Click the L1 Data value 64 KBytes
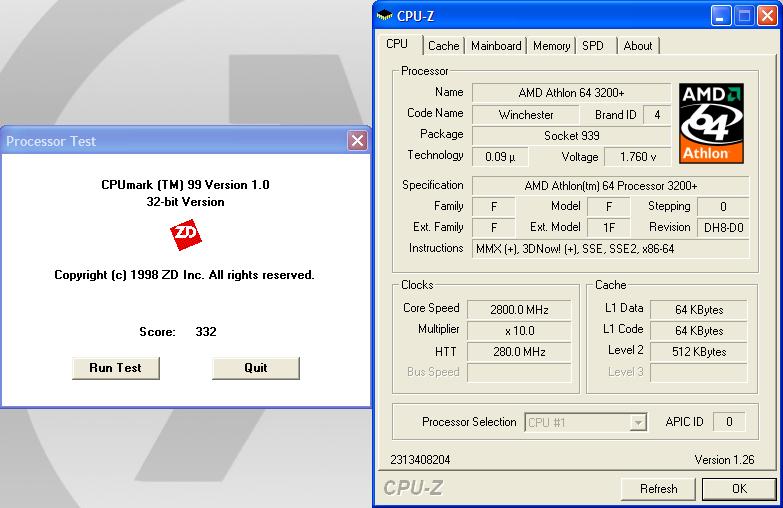 tap(699, 310)
